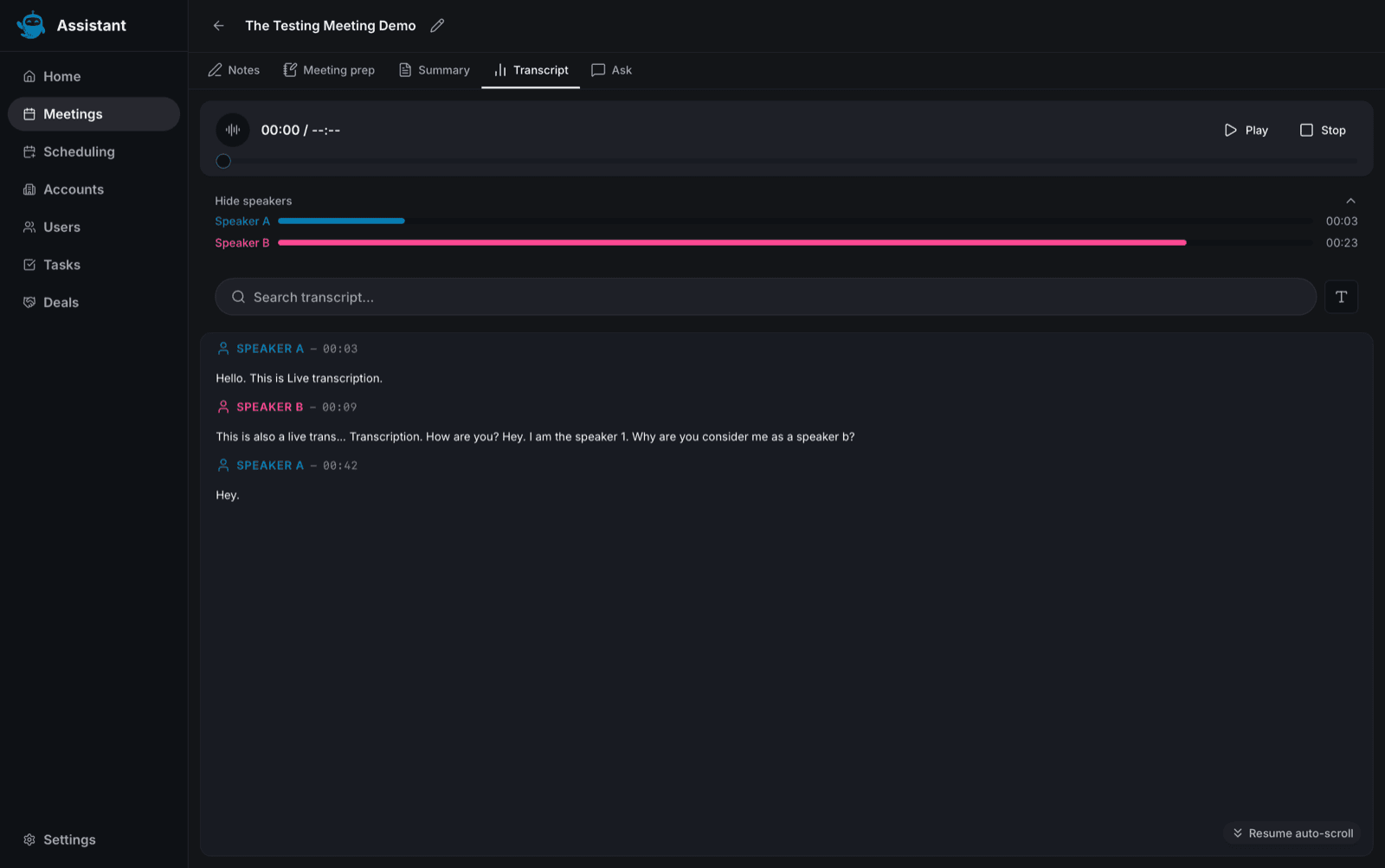Click the Hide speakers label
1385x868 pixels.
tap(254, 201)
